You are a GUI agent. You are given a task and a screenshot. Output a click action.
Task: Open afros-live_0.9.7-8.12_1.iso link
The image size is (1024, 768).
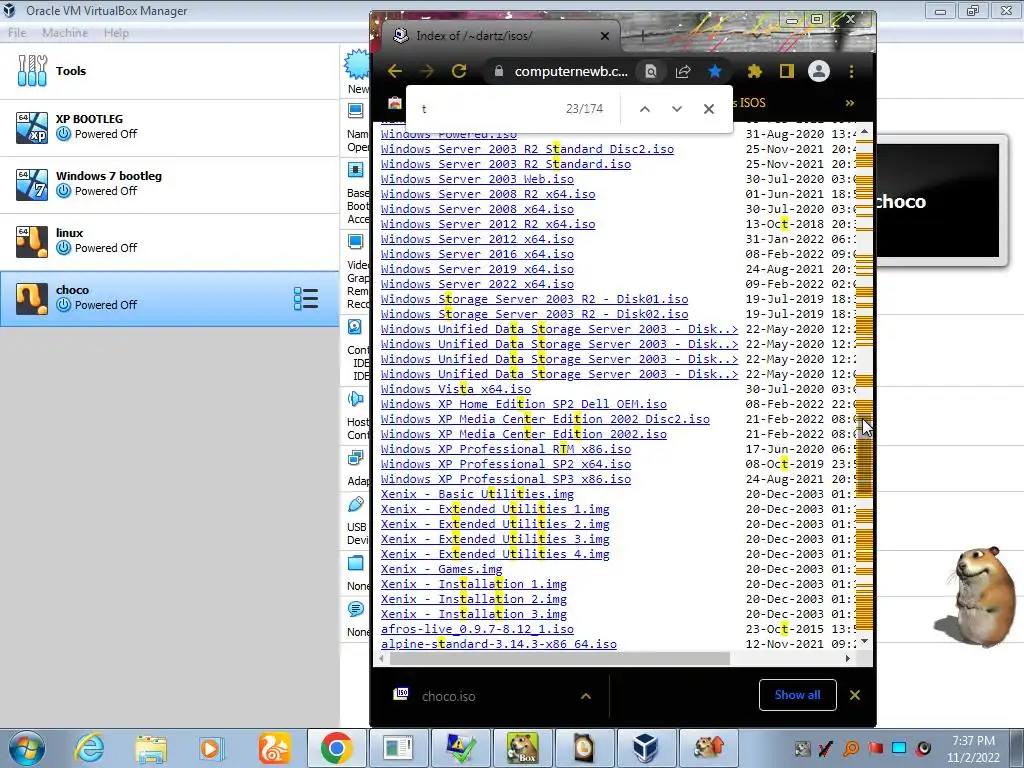click(477, 630)
